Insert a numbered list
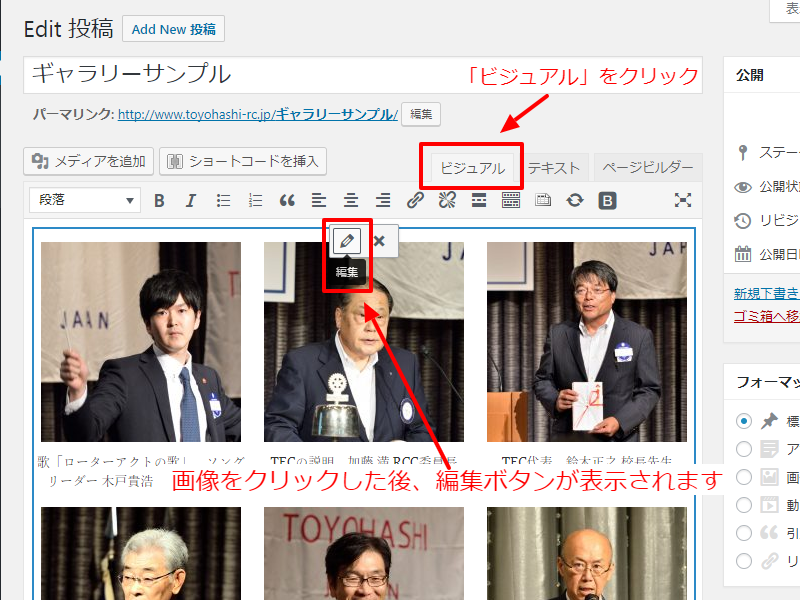Image resolution: width=800 pixels, height=600 pixels. (x=255, y=200)
